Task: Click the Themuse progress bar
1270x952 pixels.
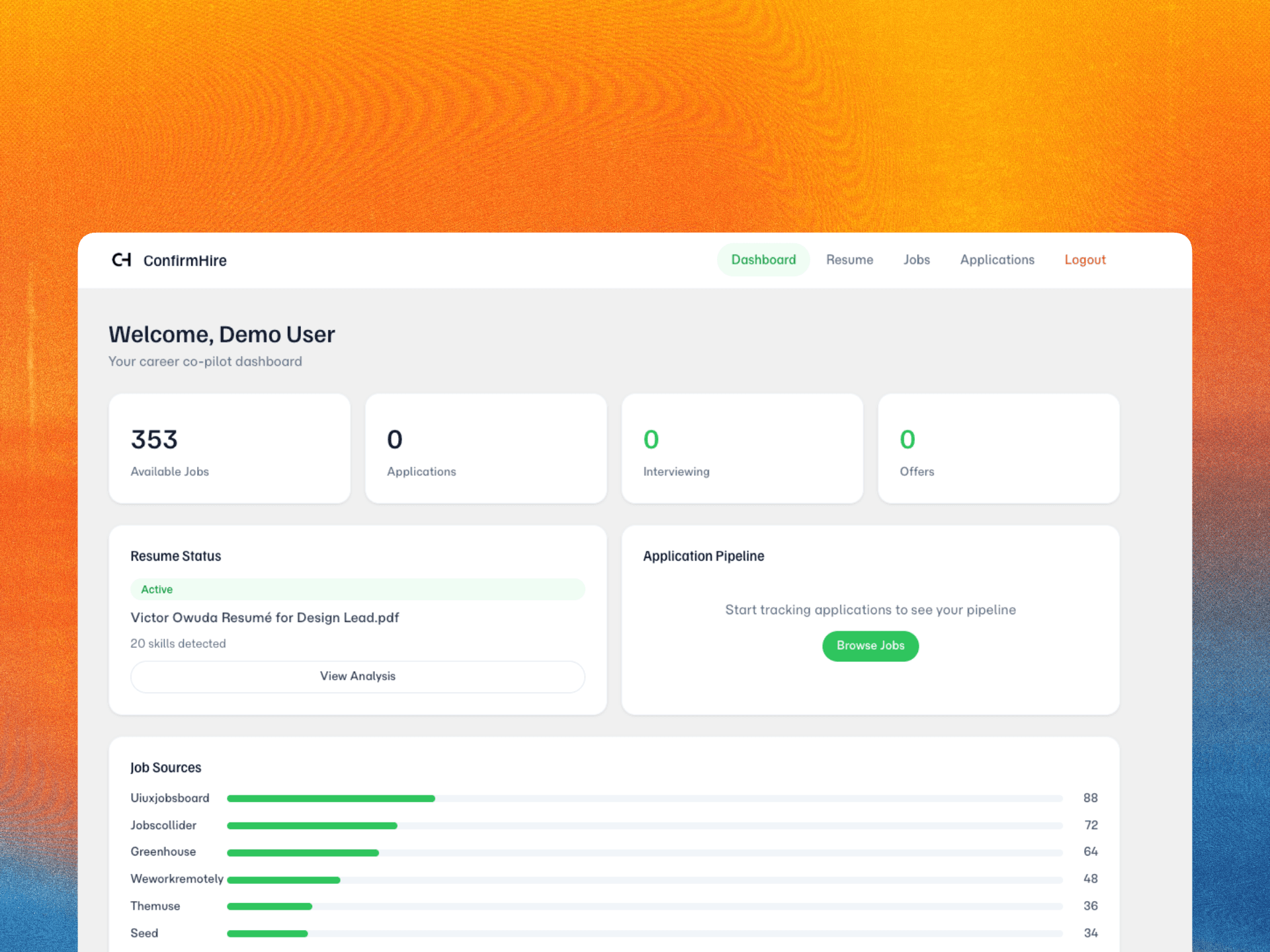Action: (x=644, y=906)
